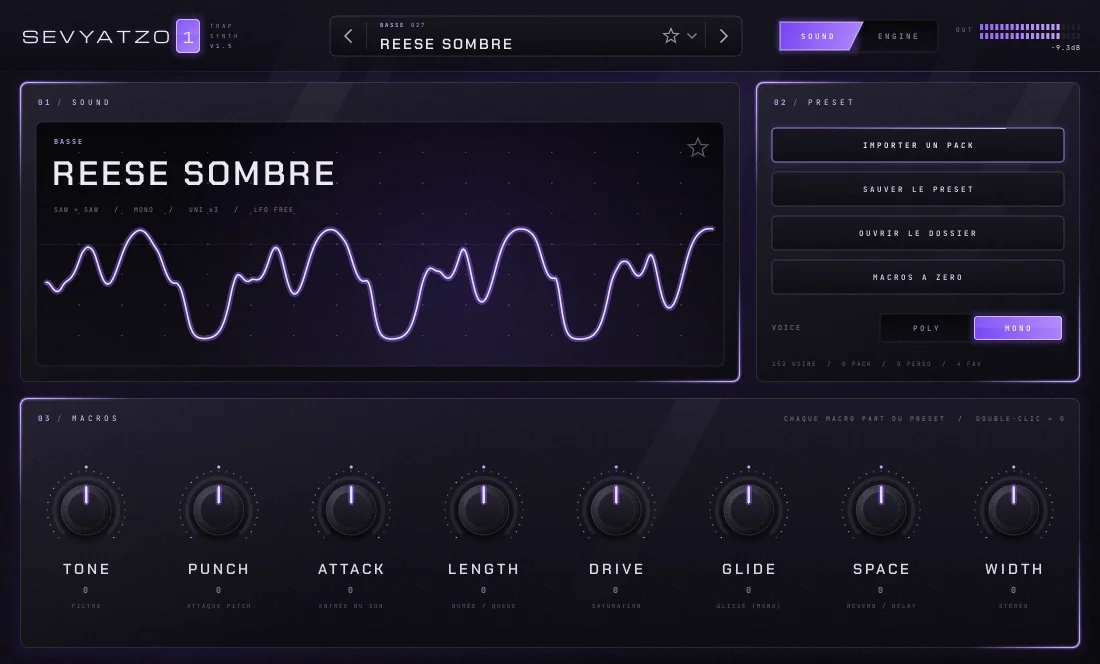The image size is (1100, 664).
Task: Go to the previous preset with the left arrow
Action: coord(348,36)
